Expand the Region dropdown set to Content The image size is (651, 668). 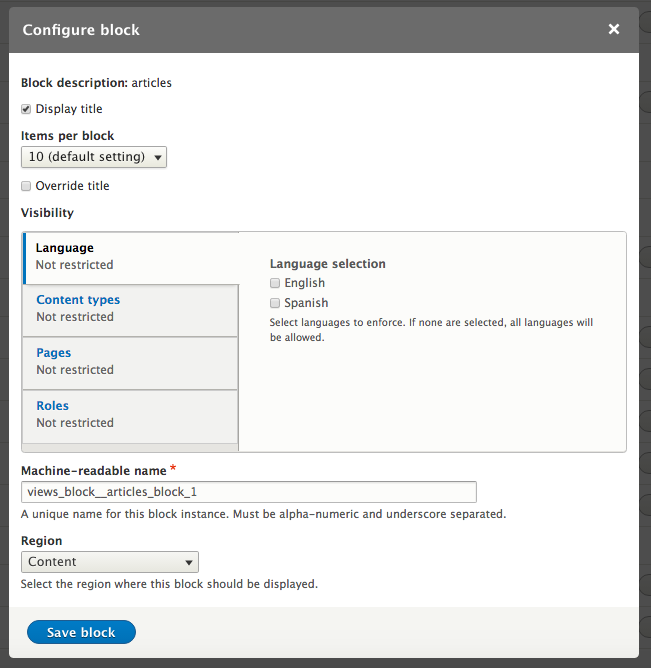point(110,562)
